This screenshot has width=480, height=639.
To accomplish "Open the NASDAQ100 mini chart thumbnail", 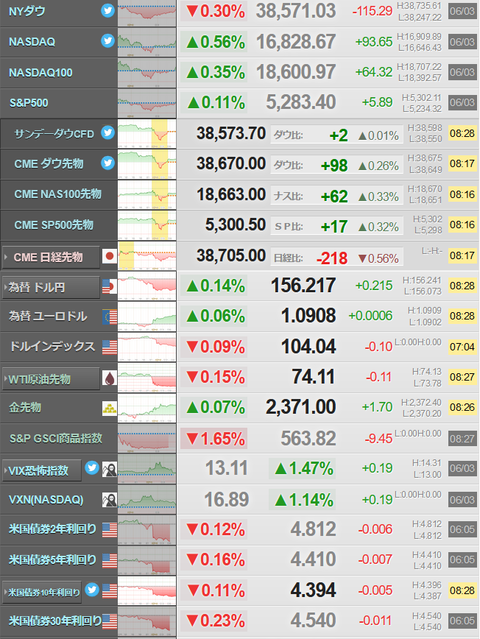I will coord(147,73).
